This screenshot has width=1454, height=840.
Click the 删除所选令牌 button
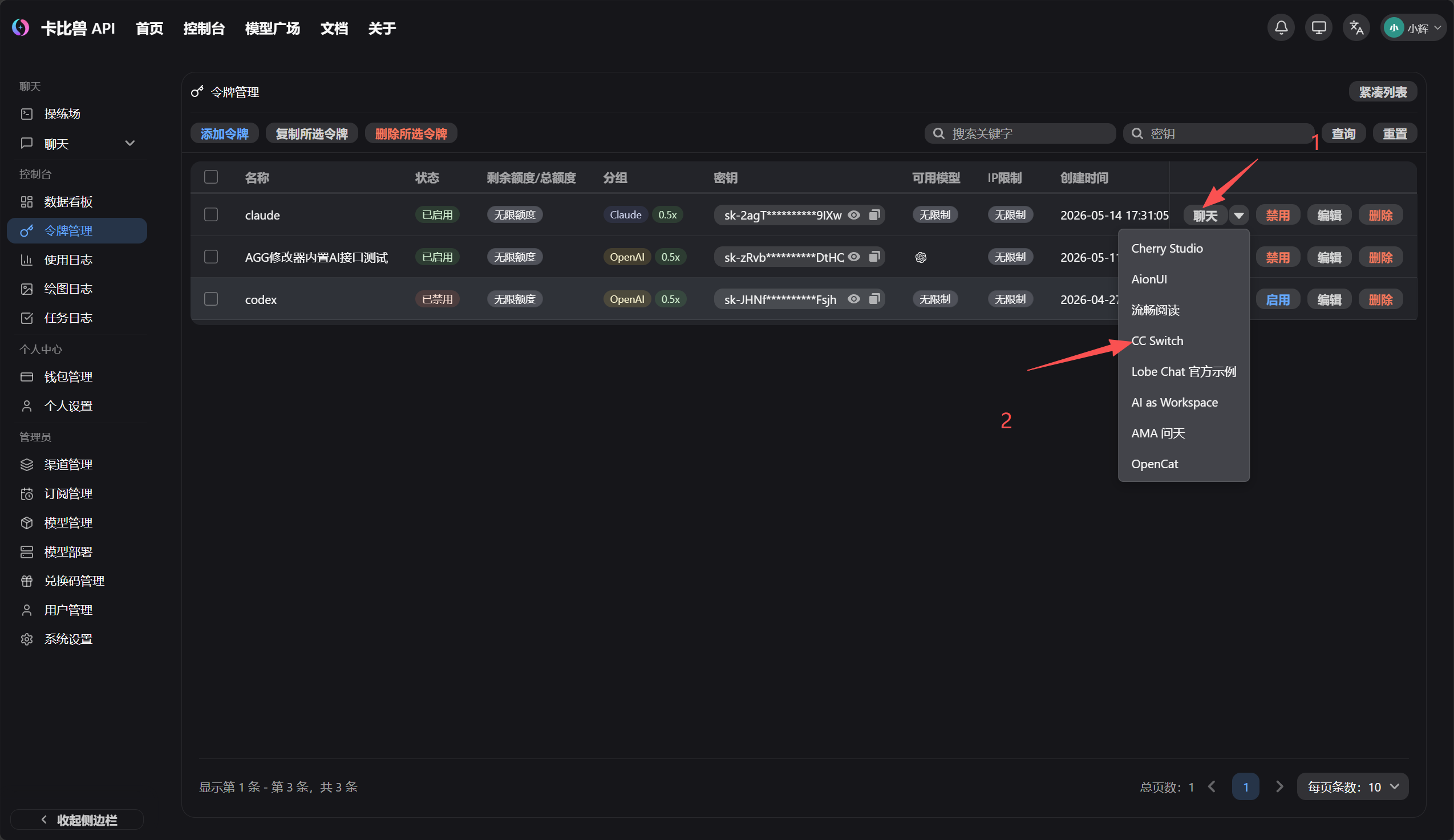pyautogui.click(x=411, y=133)
